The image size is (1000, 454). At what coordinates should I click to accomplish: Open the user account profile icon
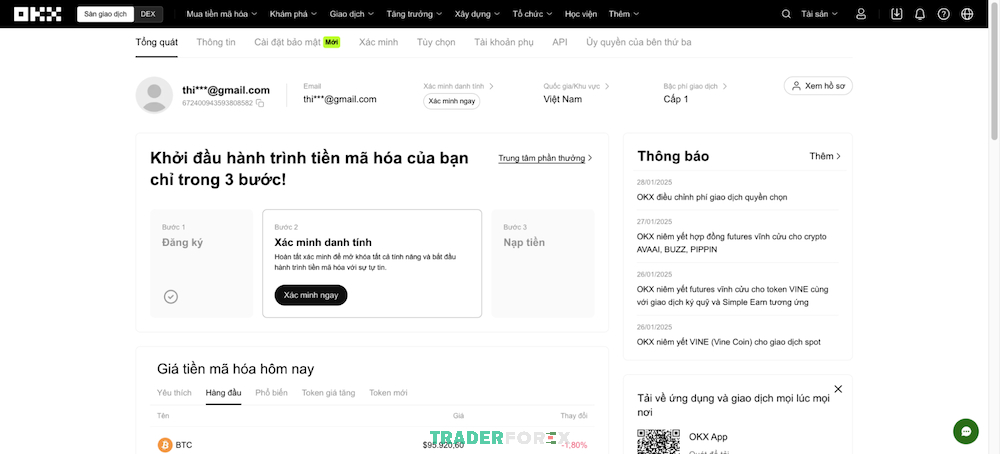[861, 14]
